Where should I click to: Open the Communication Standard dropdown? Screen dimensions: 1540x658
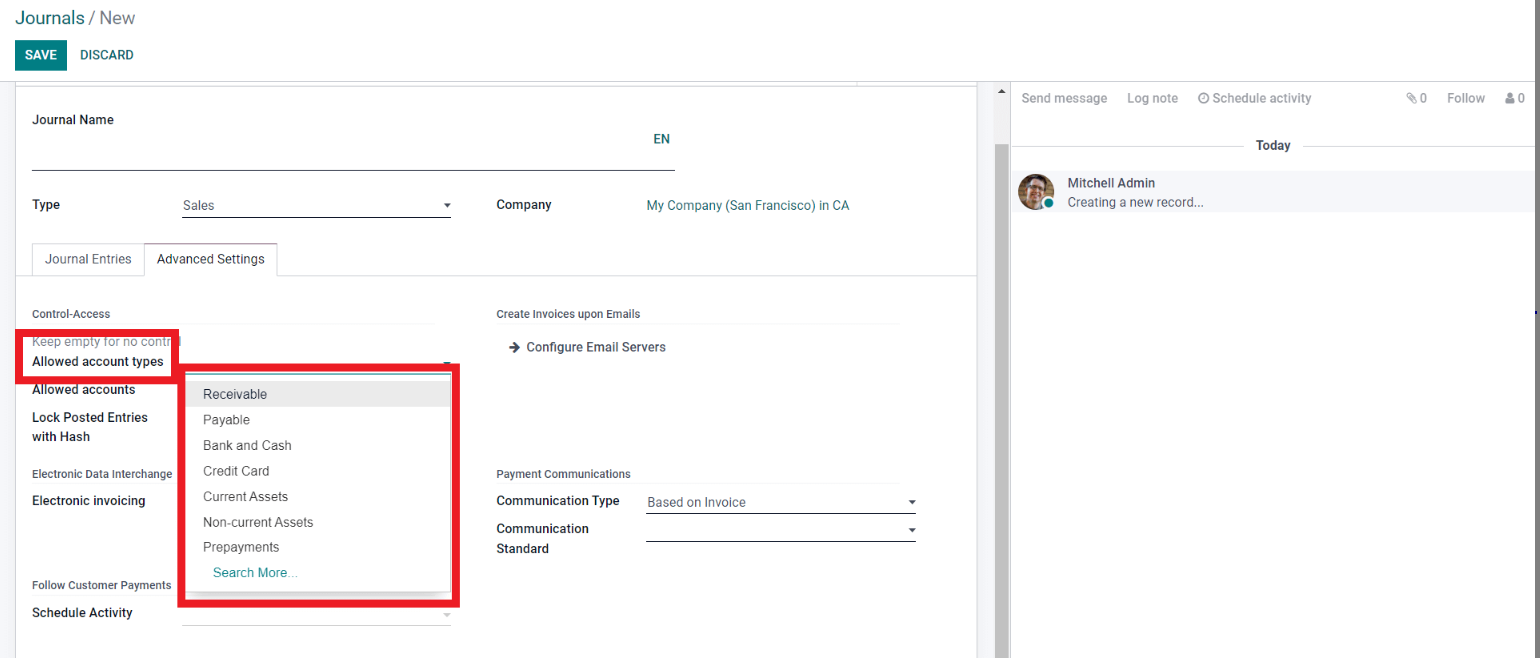click(x=780, y=530)
